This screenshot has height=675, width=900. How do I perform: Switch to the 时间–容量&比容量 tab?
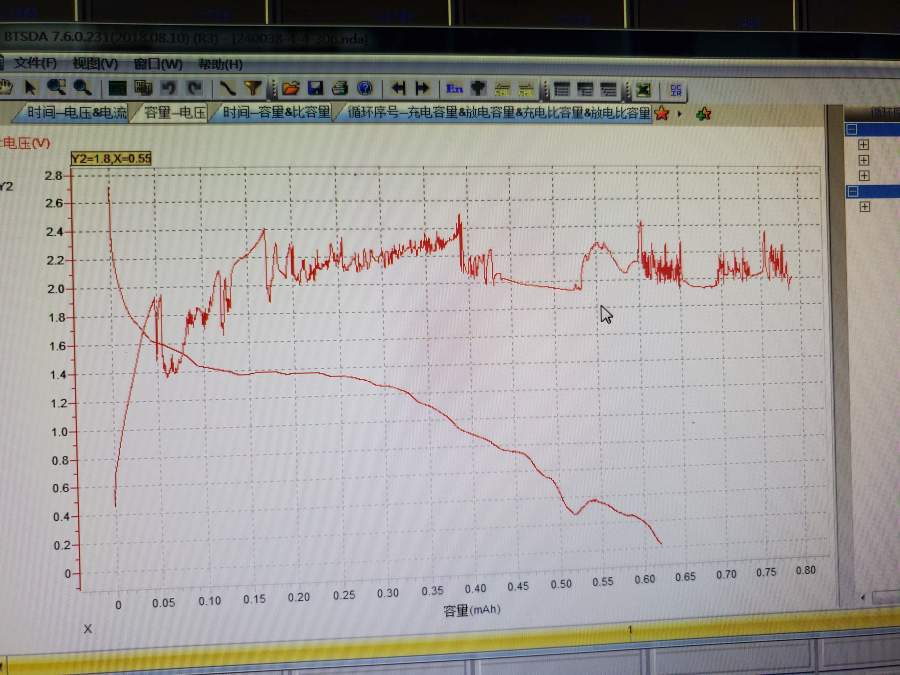[275, 113]
